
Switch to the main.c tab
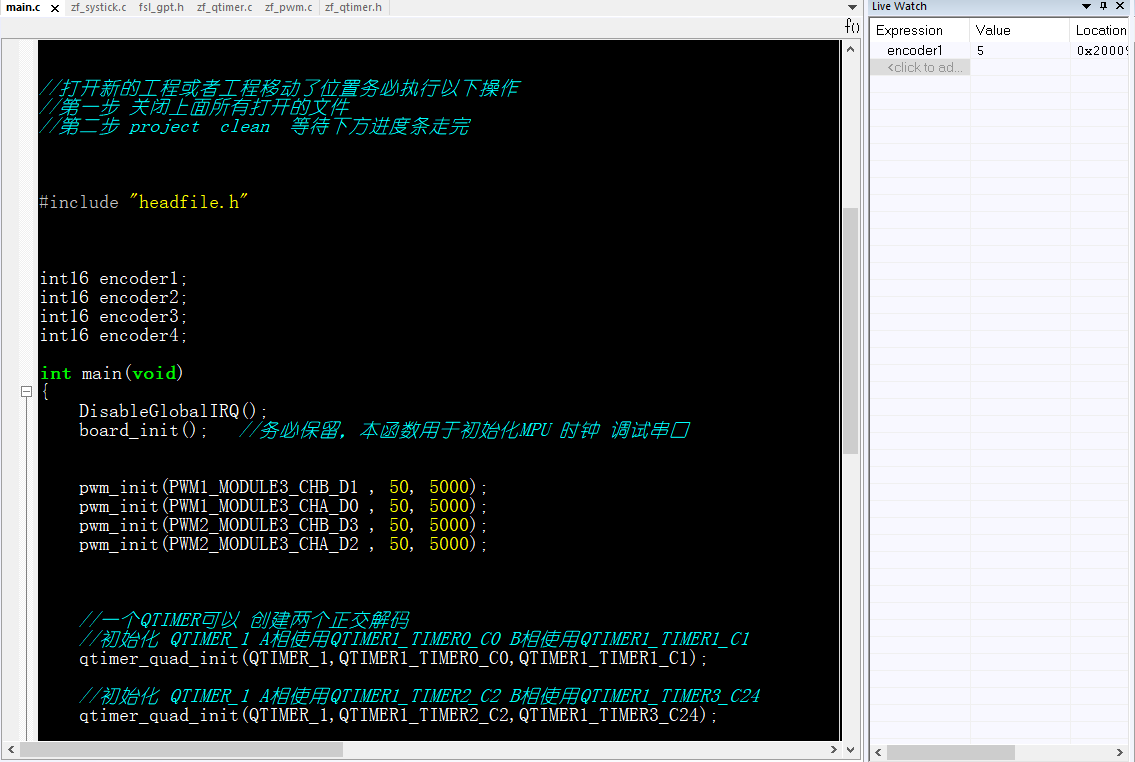[x=23, y=7]
